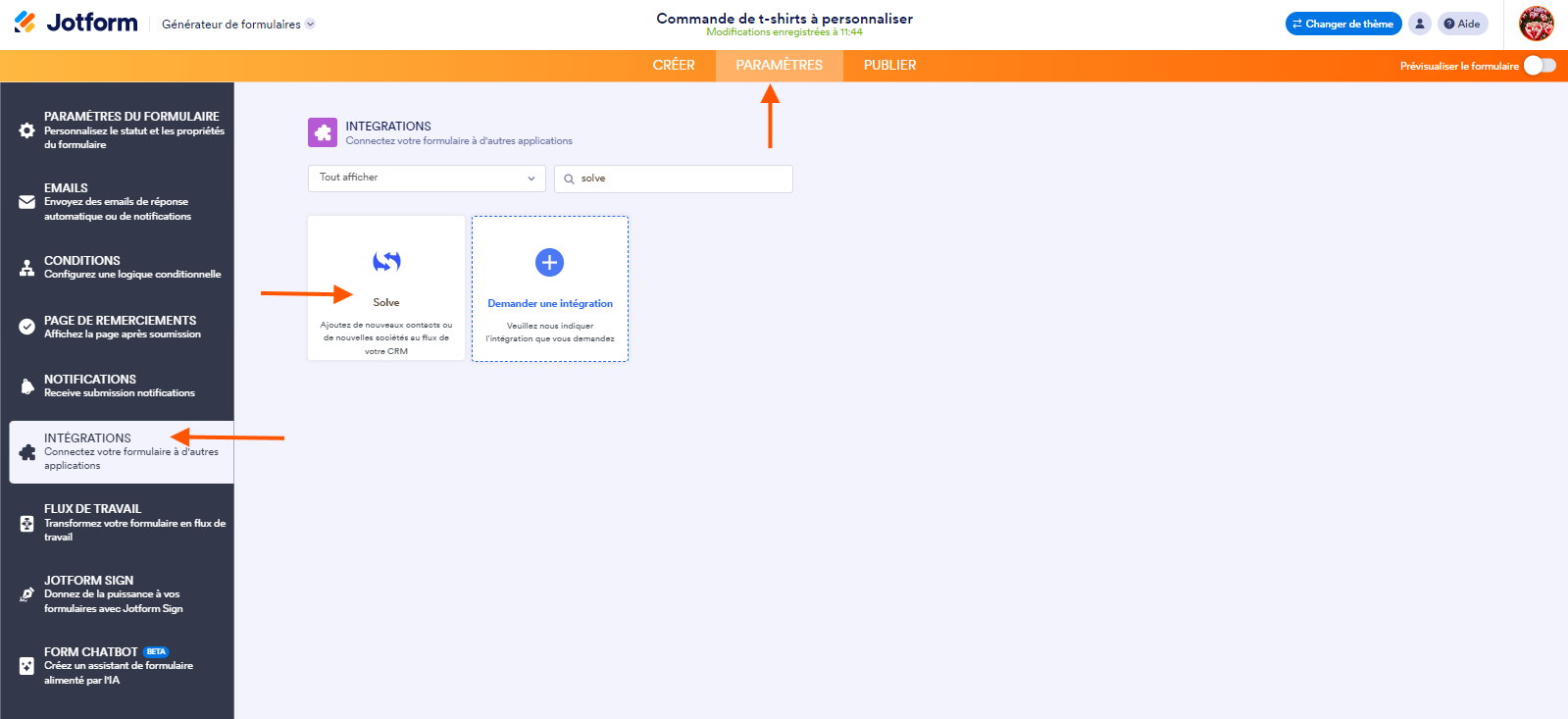
Task: Click the Flux de travail icon
Action: [27, 524]
